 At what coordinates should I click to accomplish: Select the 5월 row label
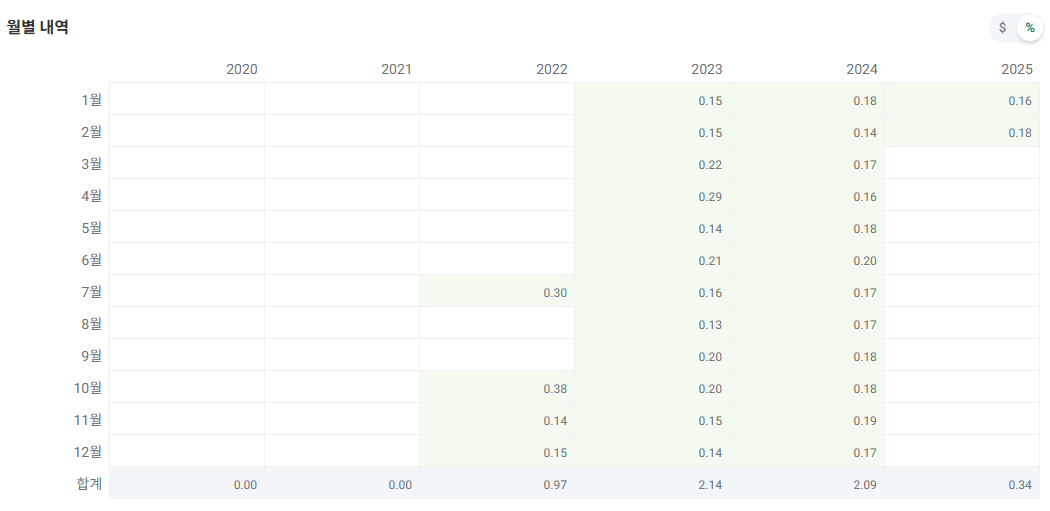(91, 228)
